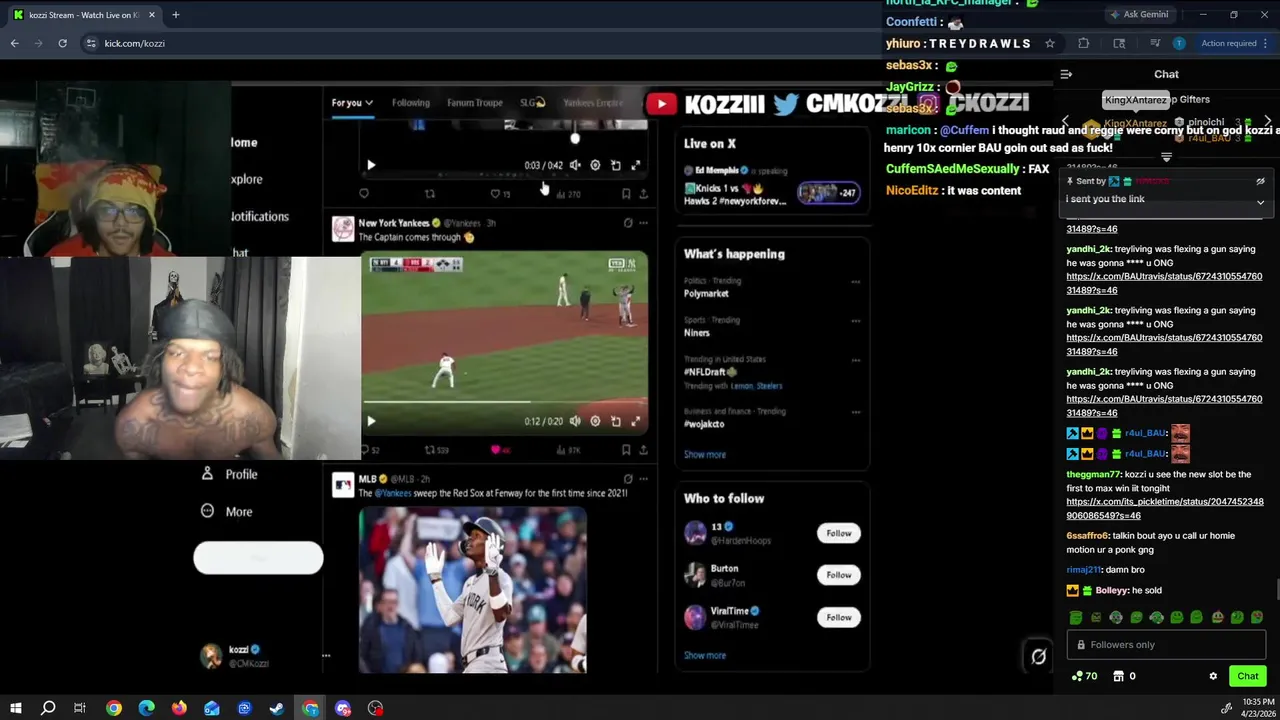Screen dimensions: 1280x720
Task: Reload the kick.com page
Action: (62, 43)
